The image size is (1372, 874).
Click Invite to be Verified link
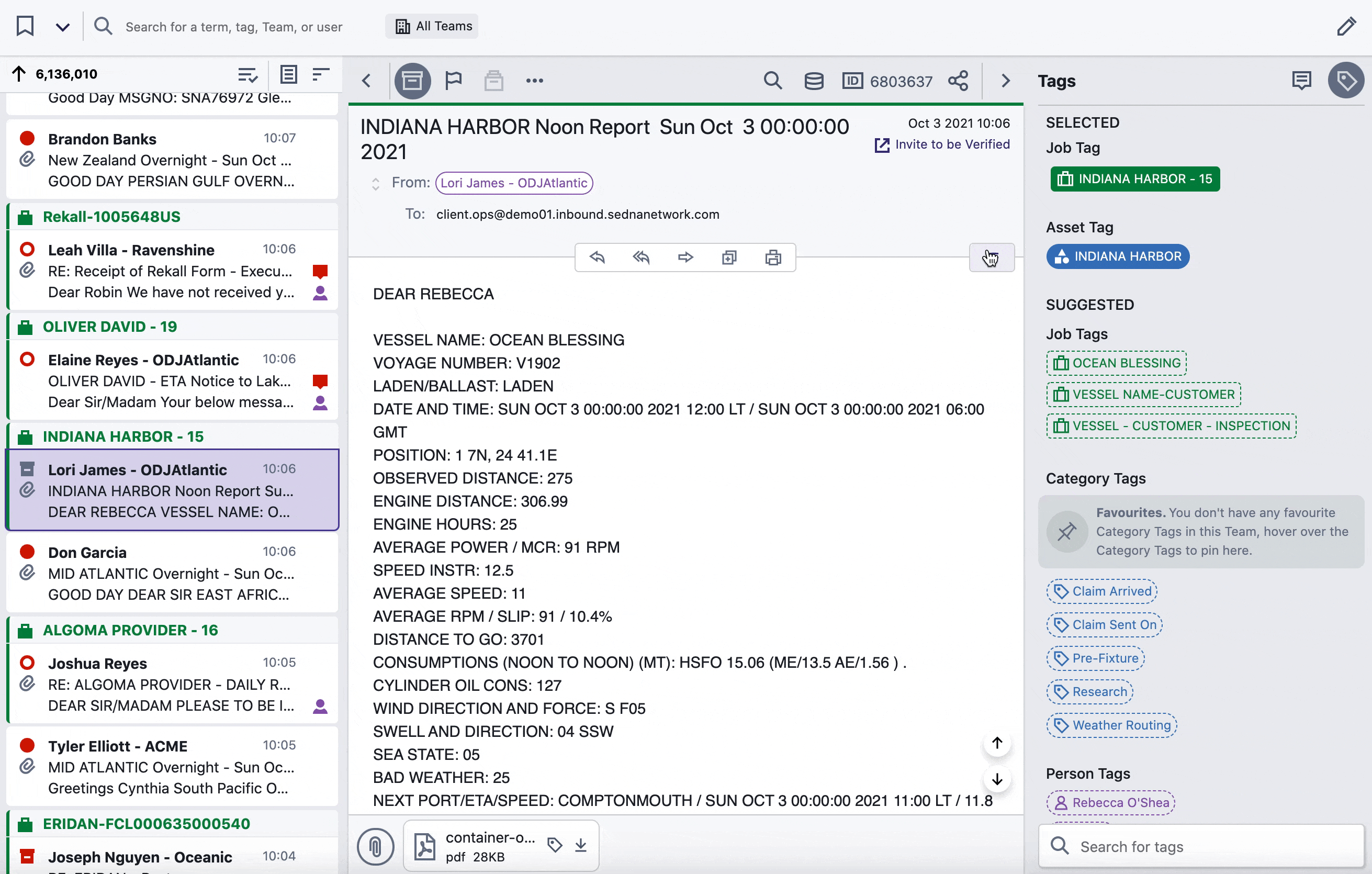(942, 145)
